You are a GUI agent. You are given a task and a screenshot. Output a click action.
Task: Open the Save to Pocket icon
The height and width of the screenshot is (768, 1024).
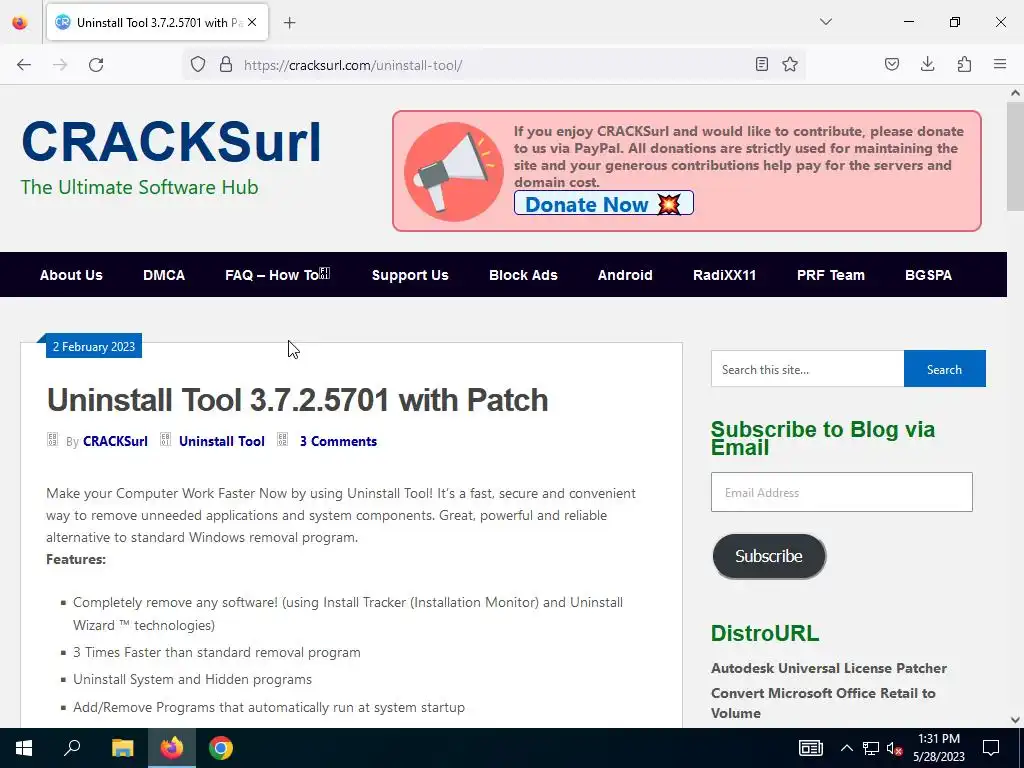click(x=892, y=64)
